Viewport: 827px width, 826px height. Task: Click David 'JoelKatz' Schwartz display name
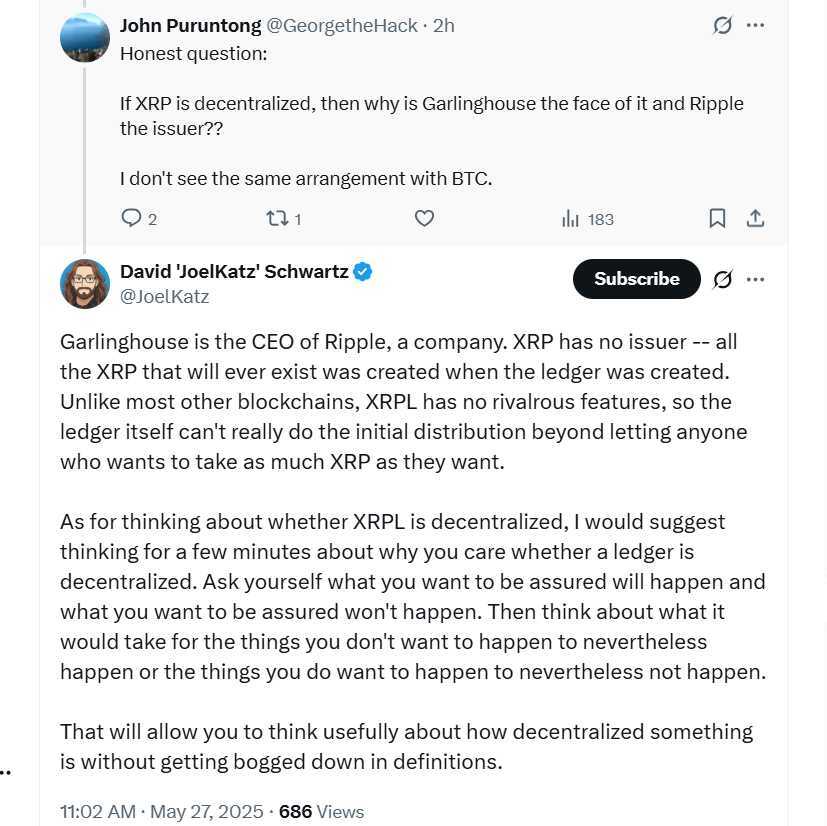pos(234,272)
